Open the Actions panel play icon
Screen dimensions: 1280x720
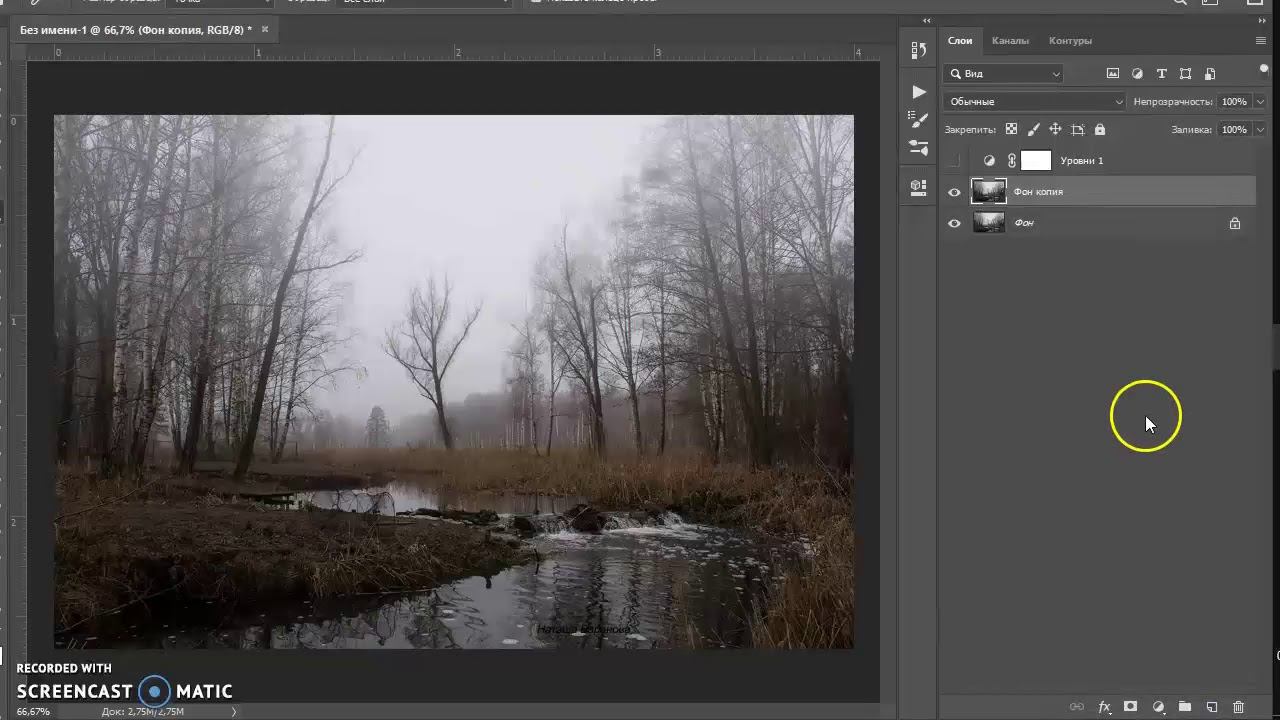pyautogui.click(x=919, y=91)
